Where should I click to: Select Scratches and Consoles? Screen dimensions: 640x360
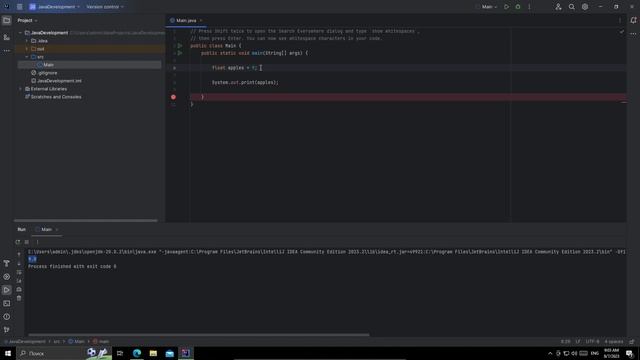(x=56, y=97)
